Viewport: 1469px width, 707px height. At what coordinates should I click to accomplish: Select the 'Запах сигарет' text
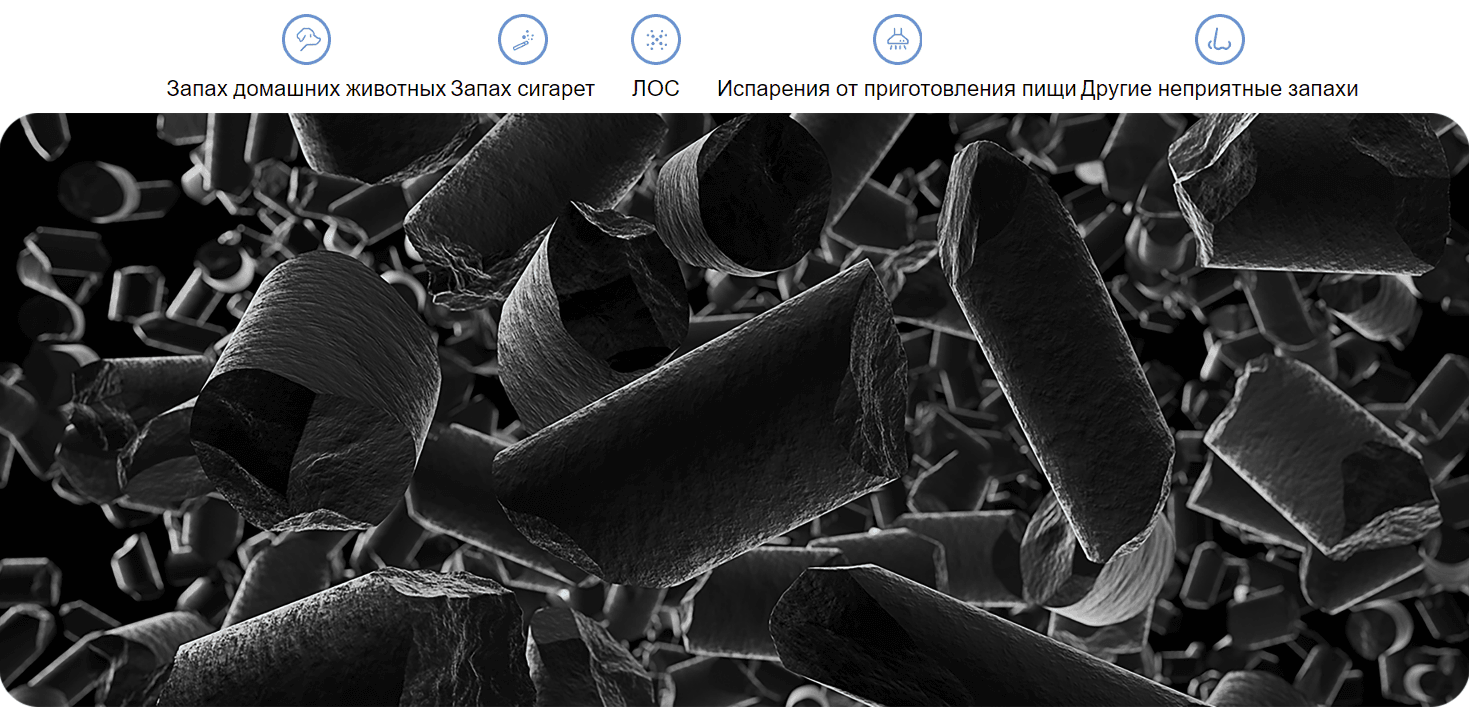pyautogui.click(x=523, y=89)
